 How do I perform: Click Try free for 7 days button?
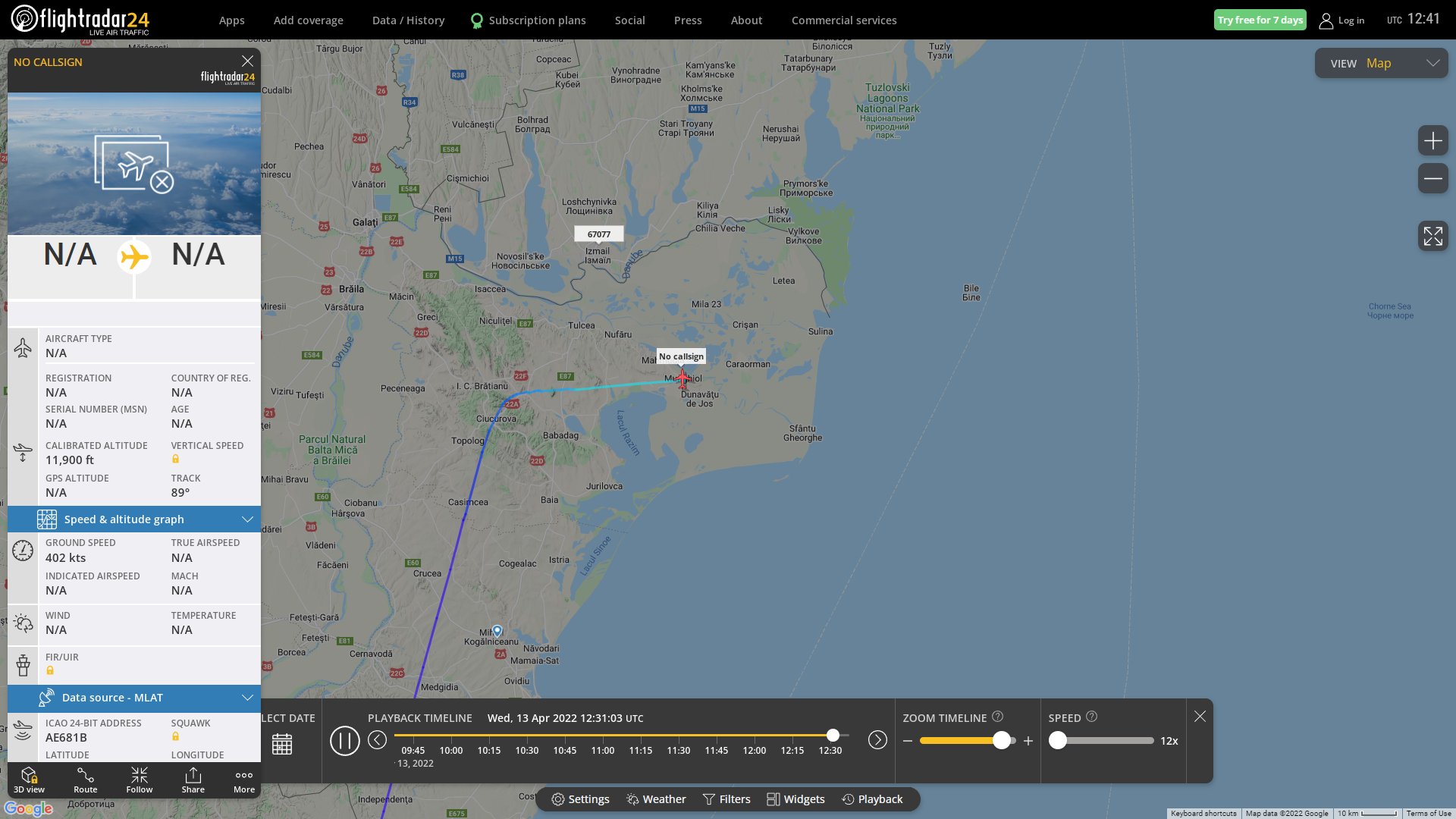(x=1260, y=20)
